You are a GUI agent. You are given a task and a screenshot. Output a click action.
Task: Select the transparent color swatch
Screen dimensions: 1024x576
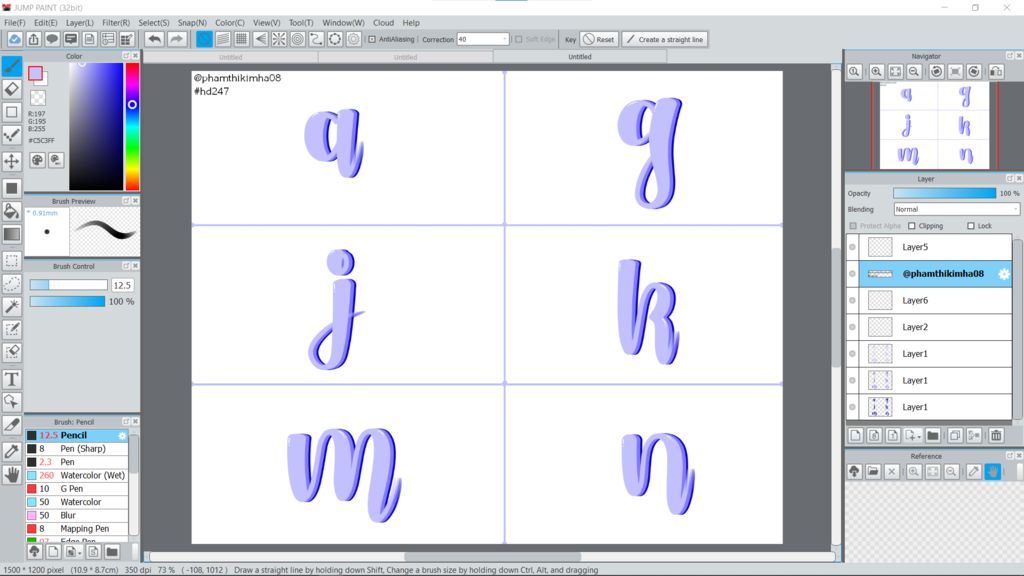39,97
